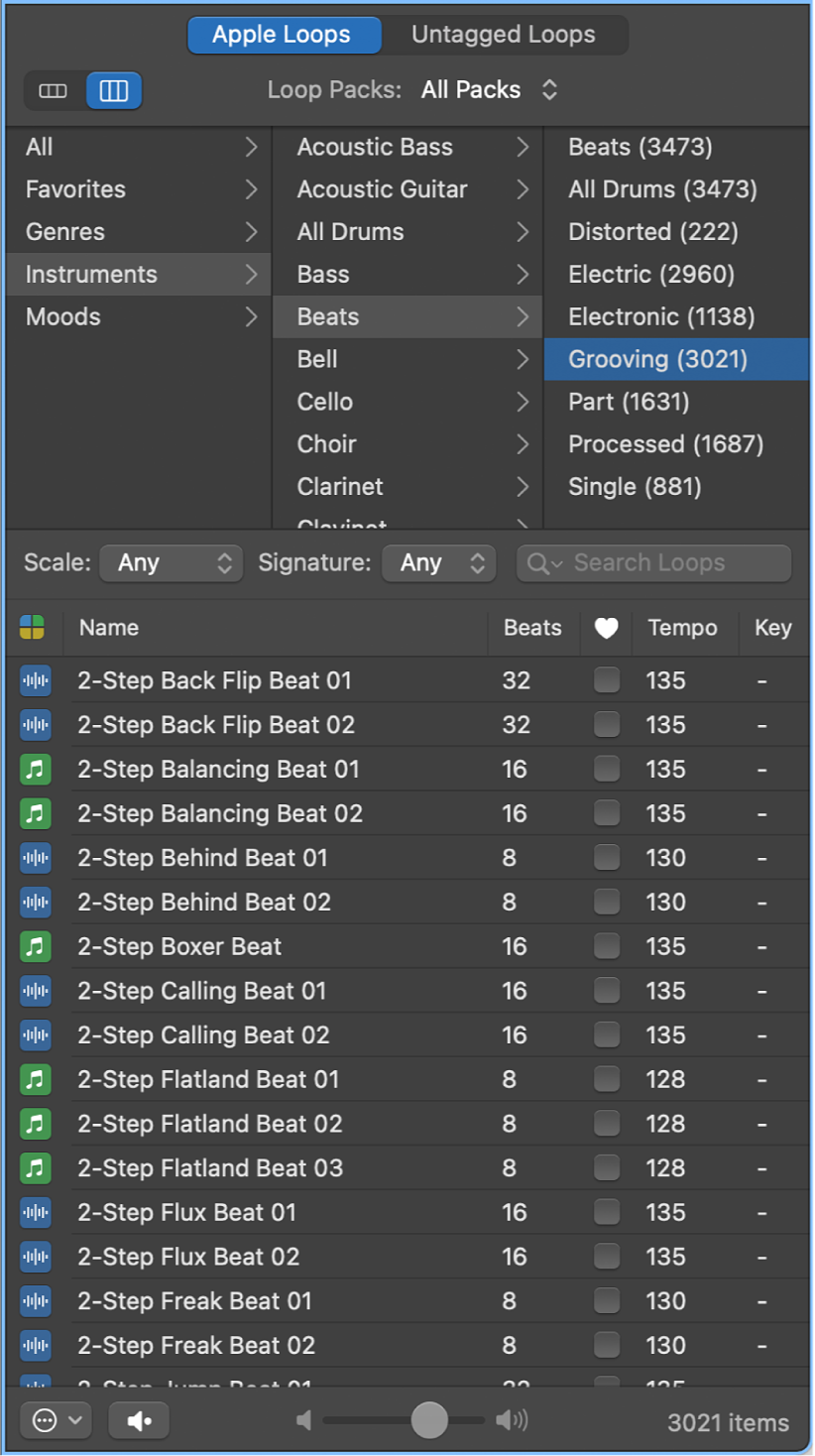Click the loop types filter icon
815x1456 pixels.
pyautogui.click(x=33, y=628)
